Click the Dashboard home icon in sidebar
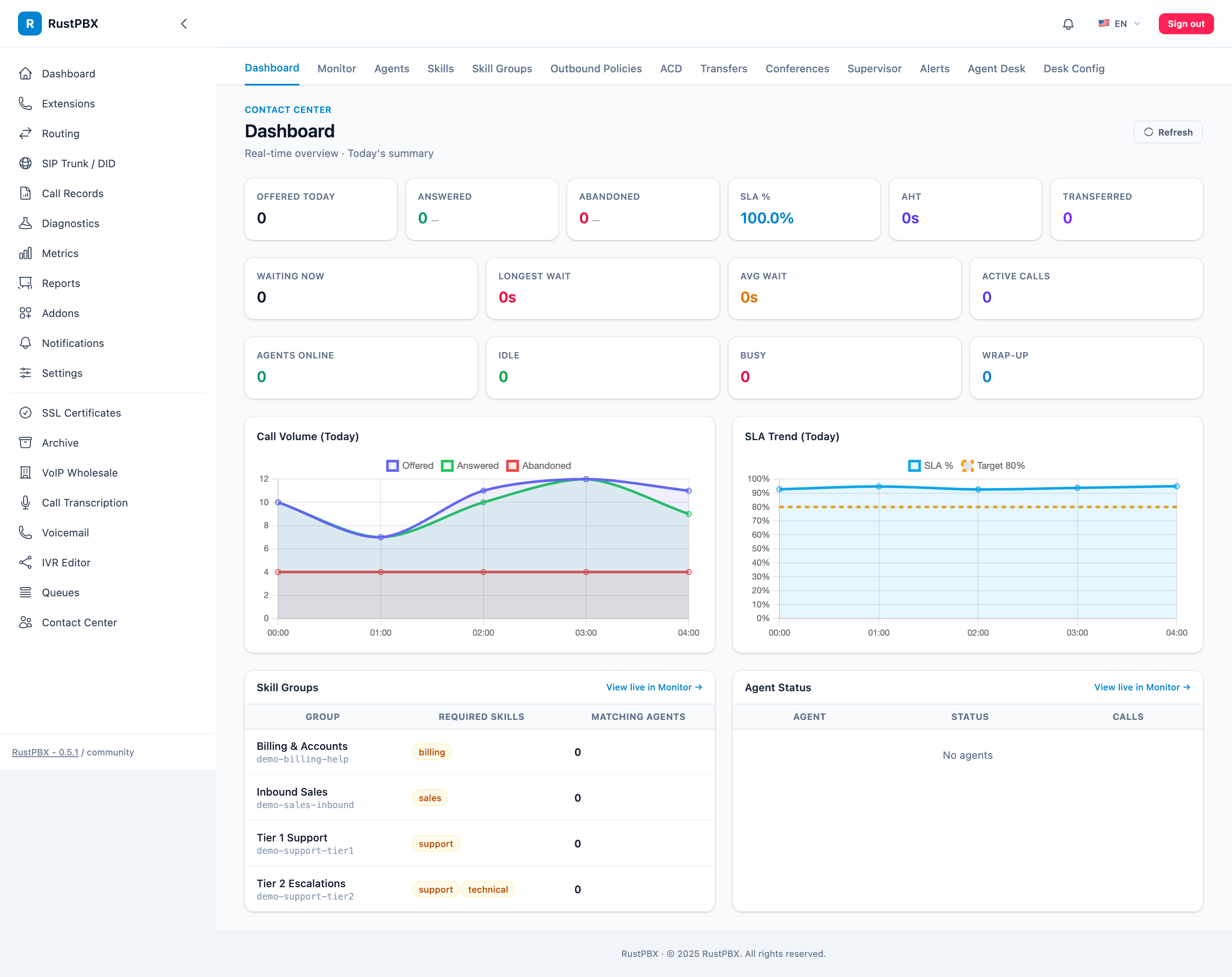 (x=25, y=74)
